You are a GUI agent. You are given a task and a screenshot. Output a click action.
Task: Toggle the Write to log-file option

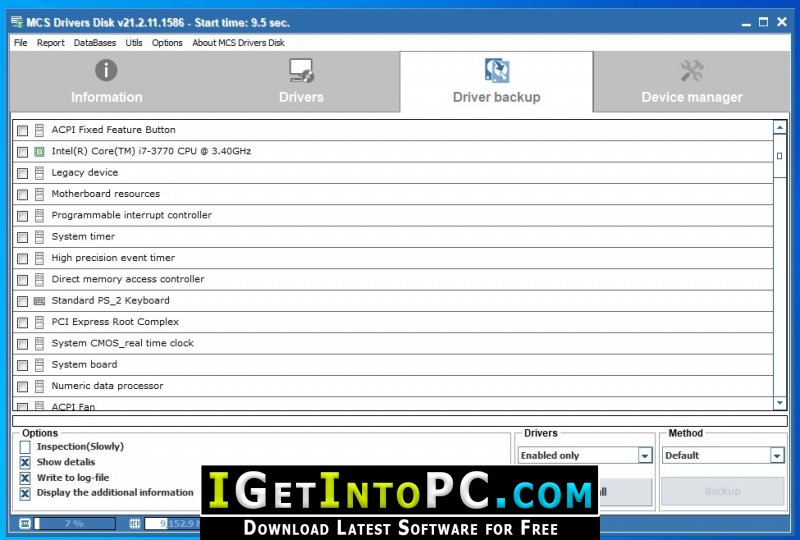click(25, 478)
